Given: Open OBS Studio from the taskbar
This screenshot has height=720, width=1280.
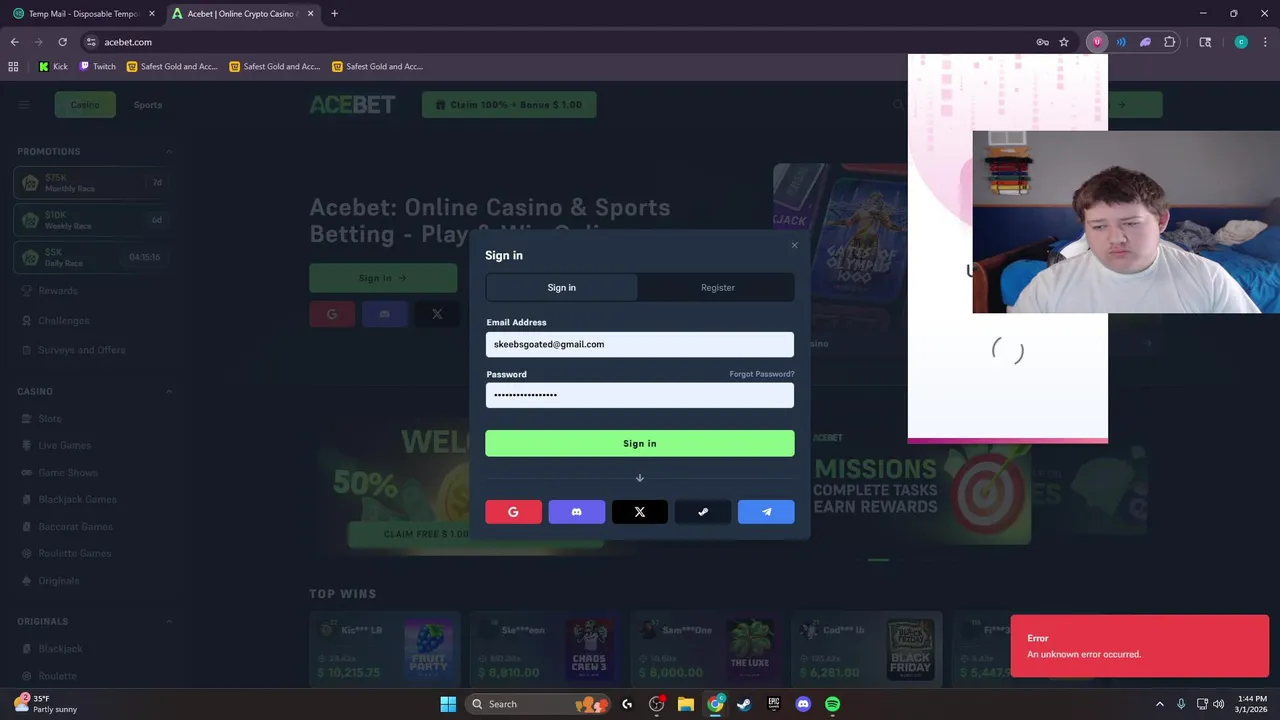Looking at the screenshot, I should (657, 704).
